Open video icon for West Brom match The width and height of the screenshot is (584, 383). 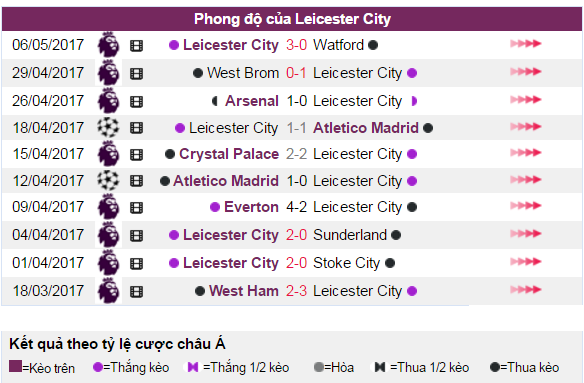(x=136, y=74)
